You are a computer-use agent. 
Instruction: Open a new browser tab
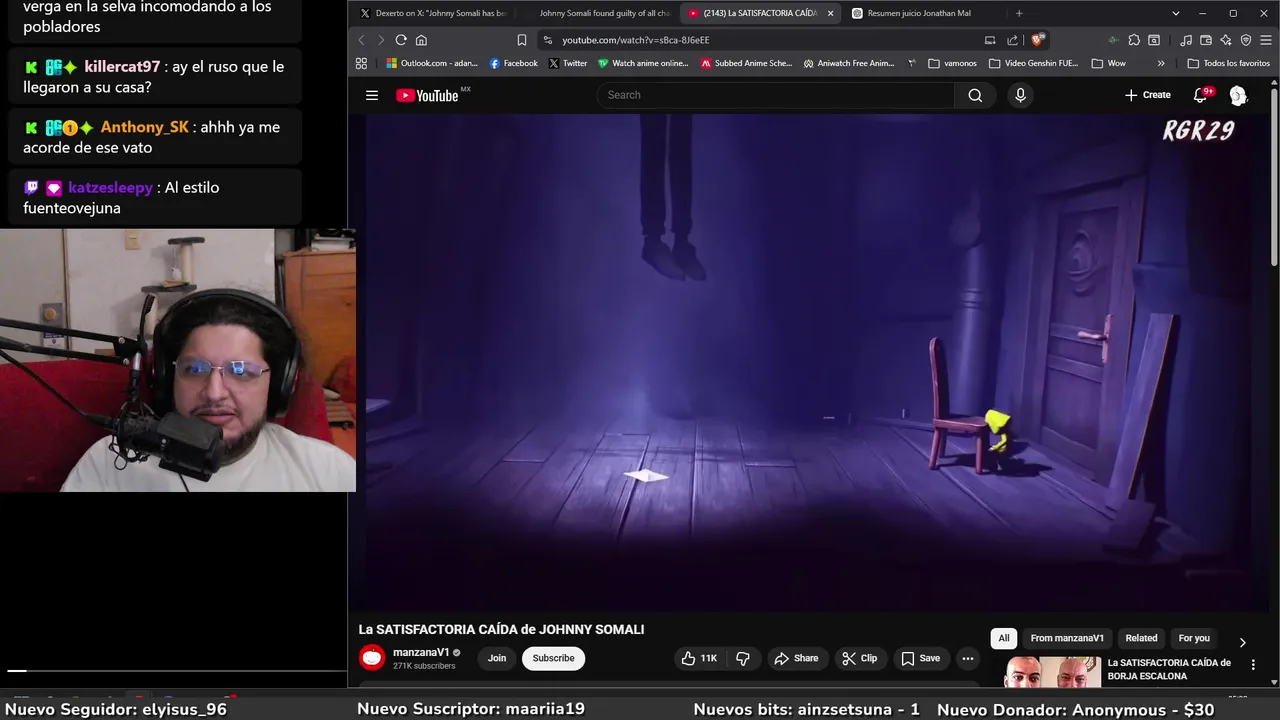tap(1019, 13)
